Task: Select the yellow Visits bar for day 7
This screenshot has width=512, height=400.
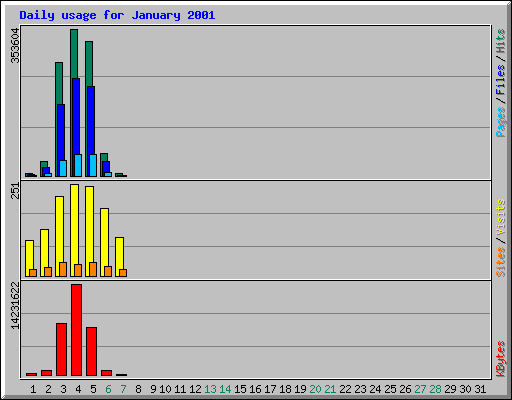Action: [119, 254]
